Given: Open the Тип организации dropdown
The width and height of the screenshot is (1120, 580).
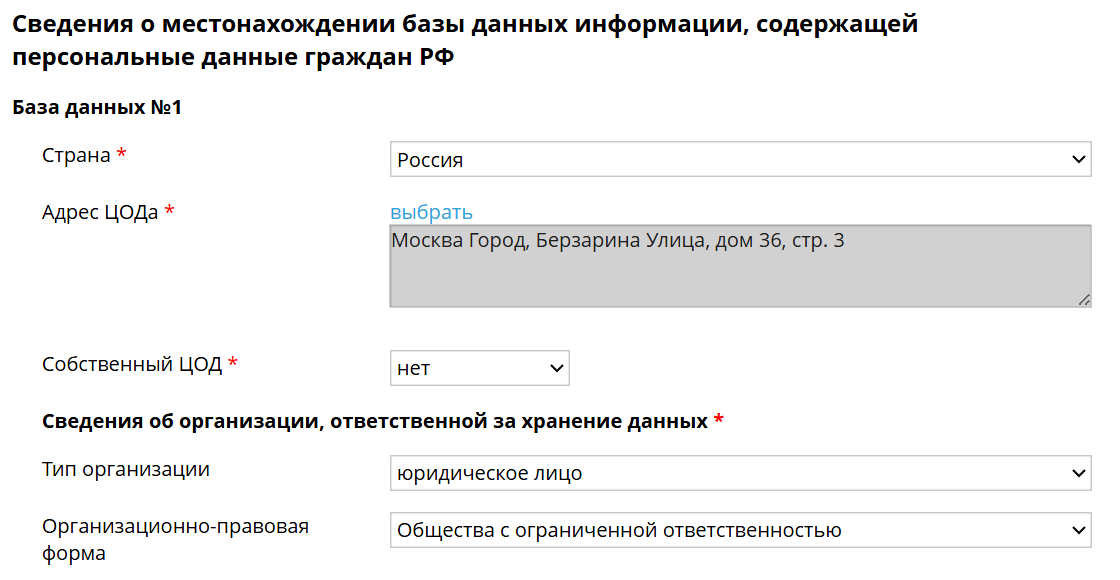Looking at the screenshot, I should pos(740,473).
